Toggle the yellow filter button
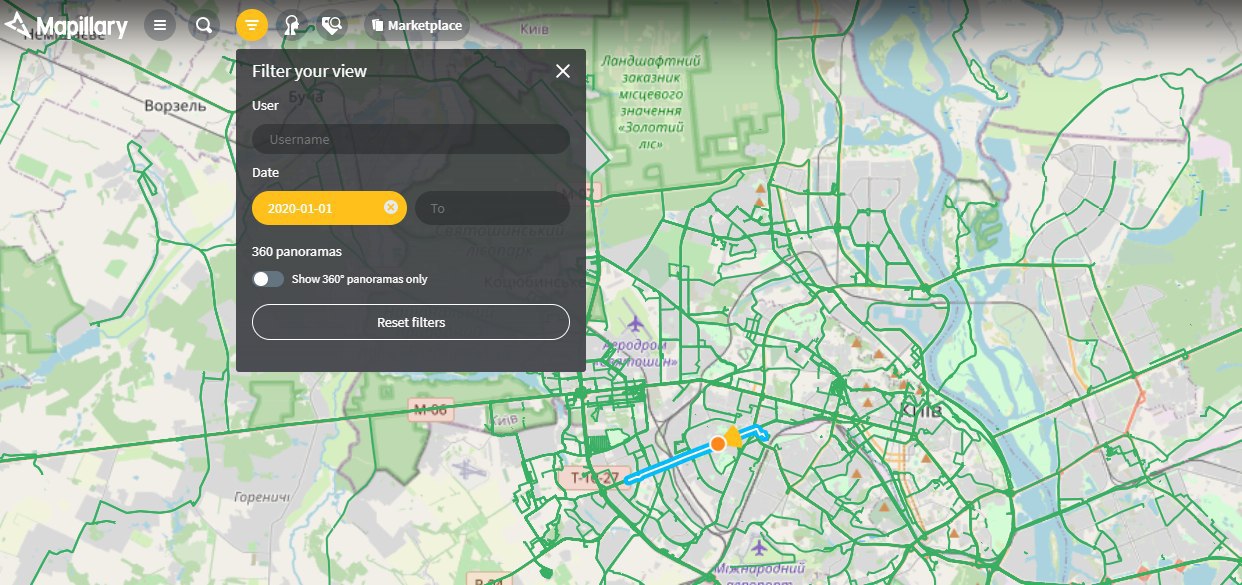1242x585 pixels. [x=252, y=25]
